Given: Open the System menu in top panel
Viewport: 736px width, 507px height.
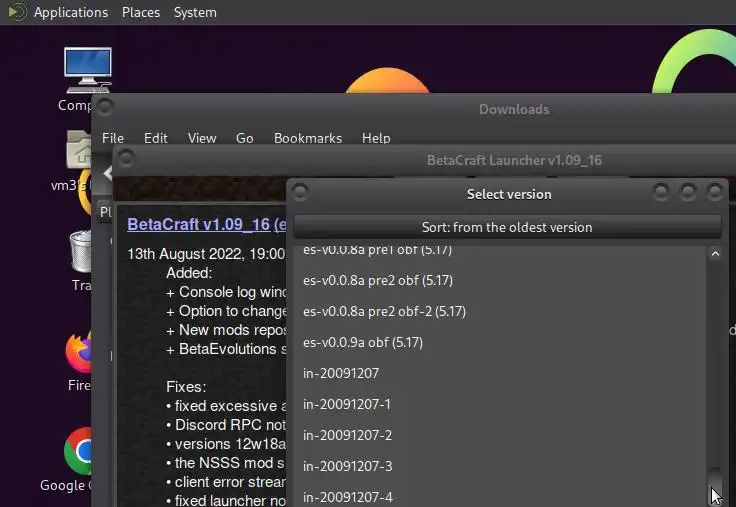Looking at the screenshot, I should (195, 12).
